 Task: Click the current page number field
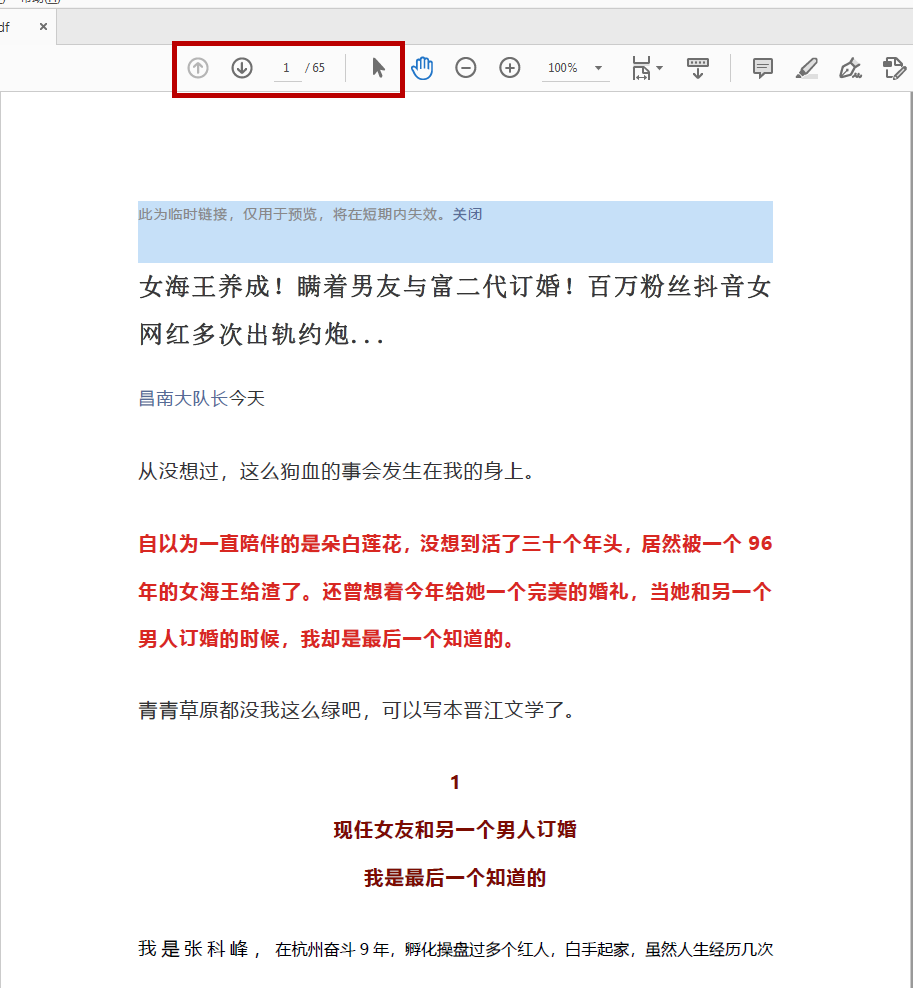coord(287,68)
